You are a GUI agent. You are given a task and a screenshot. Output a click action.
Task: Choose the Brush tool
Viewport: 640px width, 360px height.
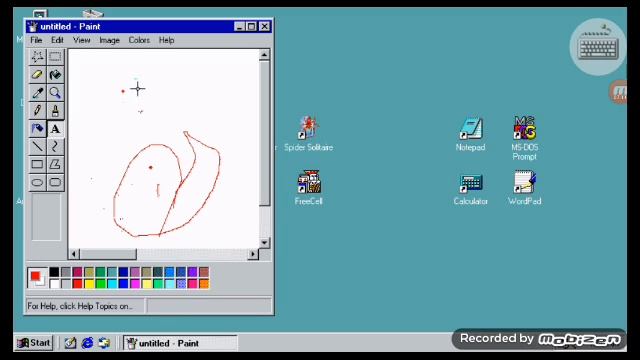pos(55,111)
